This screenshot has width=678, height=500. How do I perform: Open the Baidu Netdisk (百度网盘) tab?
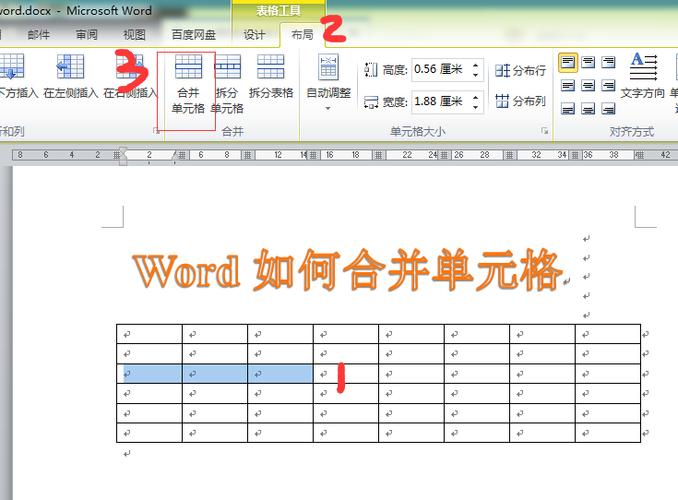pos(194,35)
